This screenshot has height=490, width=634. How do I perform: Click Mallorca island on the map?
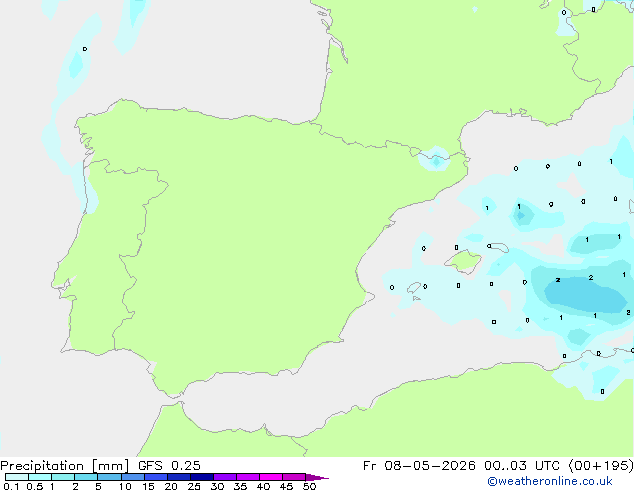464,261
